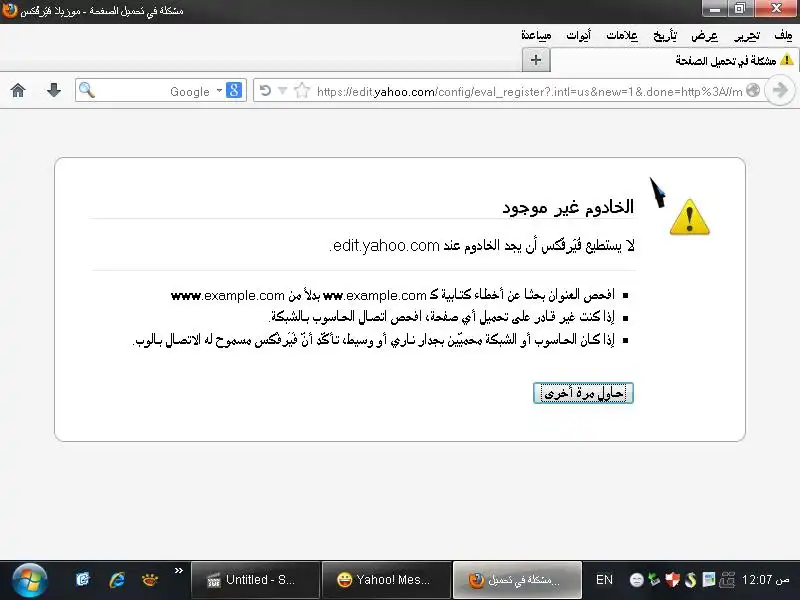Screen dimensions: 800x600
Task: Click the edit.yahoo.com error message text
Action: pyautogui.click(x=482, y=245)
